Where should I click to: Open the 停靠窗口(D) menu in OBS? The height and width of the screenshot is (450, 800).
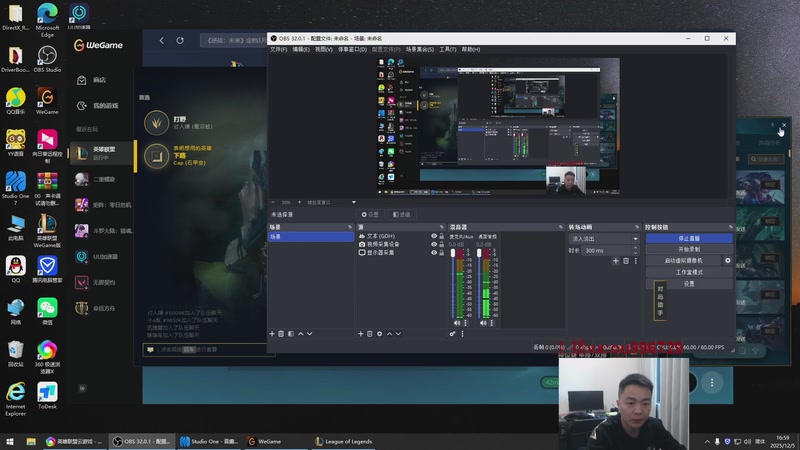tap(353, 49)
